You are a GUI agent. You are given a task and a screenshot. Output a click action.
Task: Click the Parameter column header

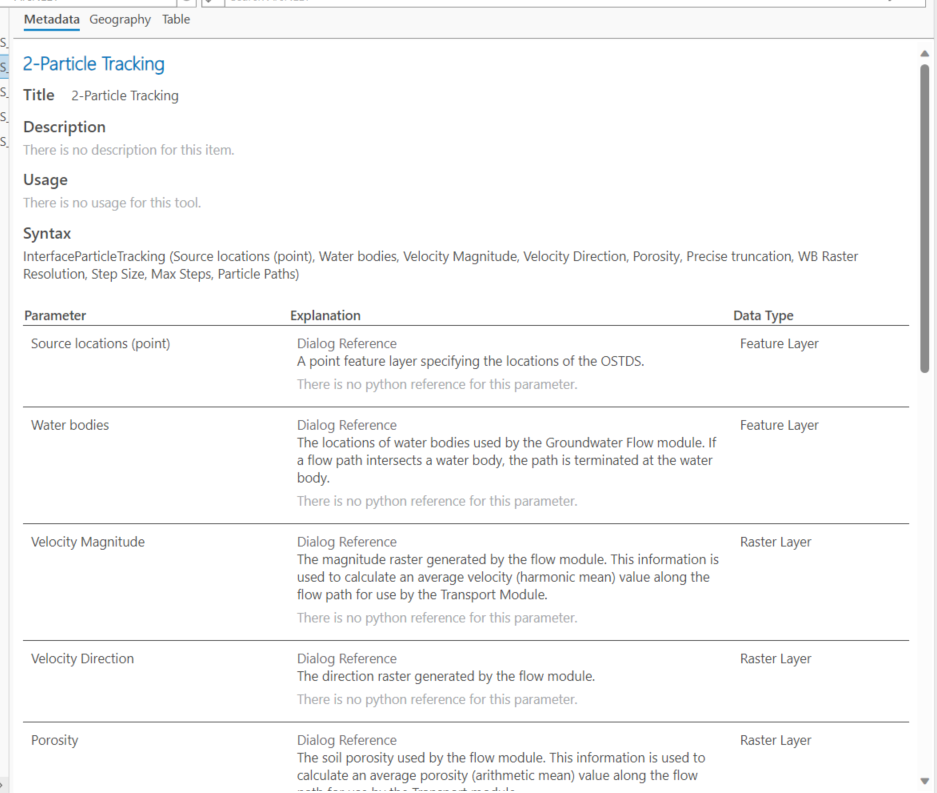pyautogui.click(x=55, y=316)
